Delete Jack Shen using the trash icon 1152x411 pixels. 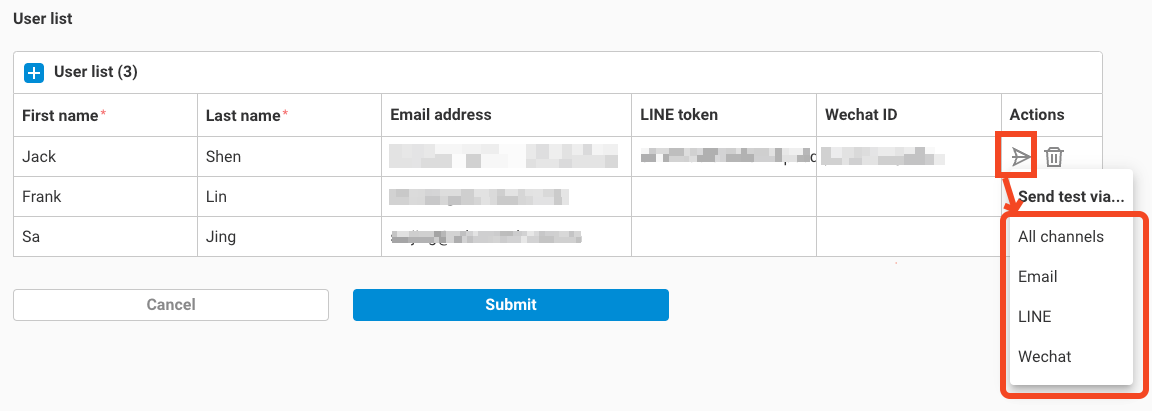pyautogui.click(x=1054, y=157)
